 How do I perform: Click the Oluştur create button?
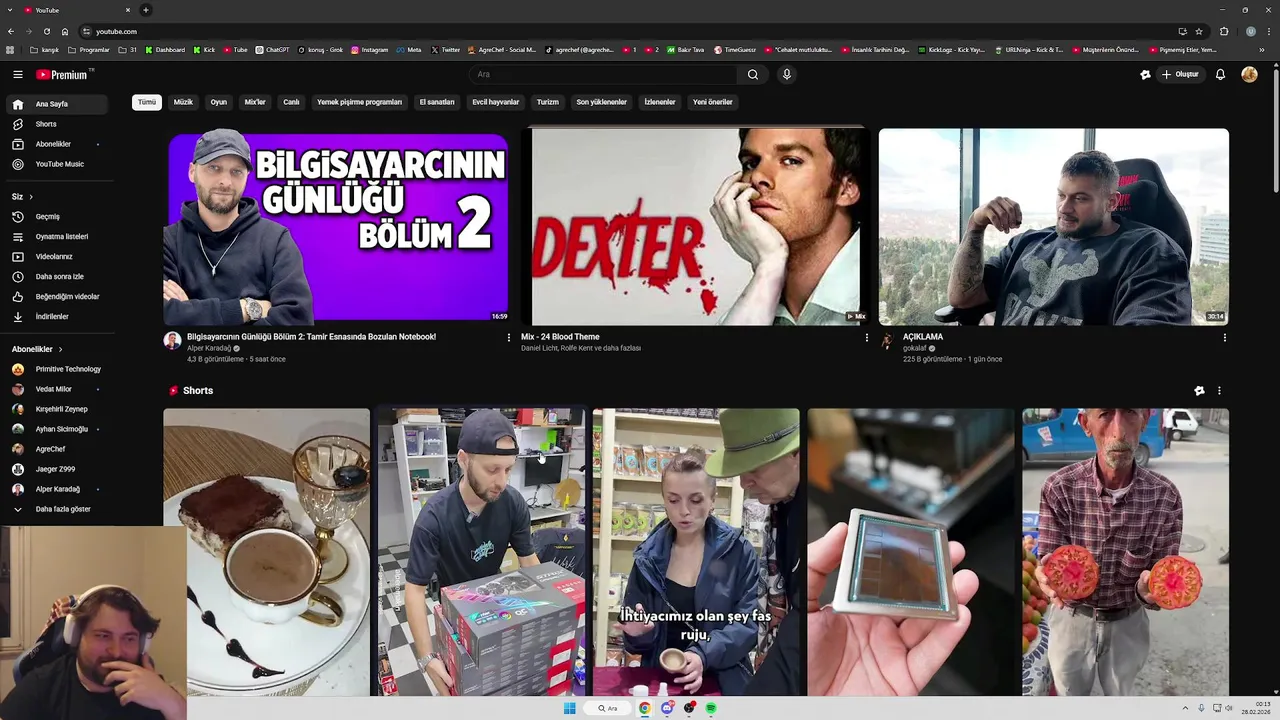pos(1180,74)
